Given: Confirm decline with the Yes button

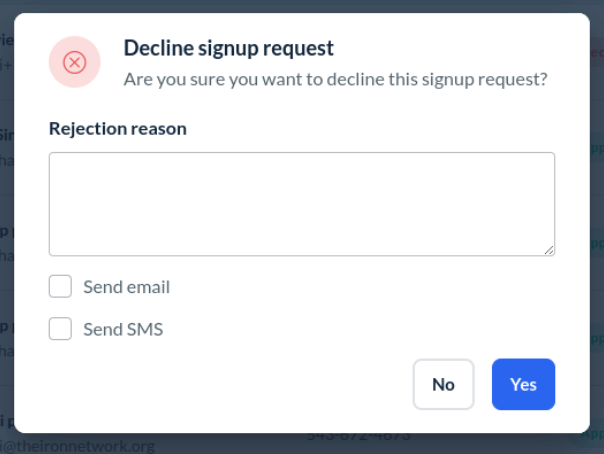Looking at the screenshot, I should tap(523, 384).
